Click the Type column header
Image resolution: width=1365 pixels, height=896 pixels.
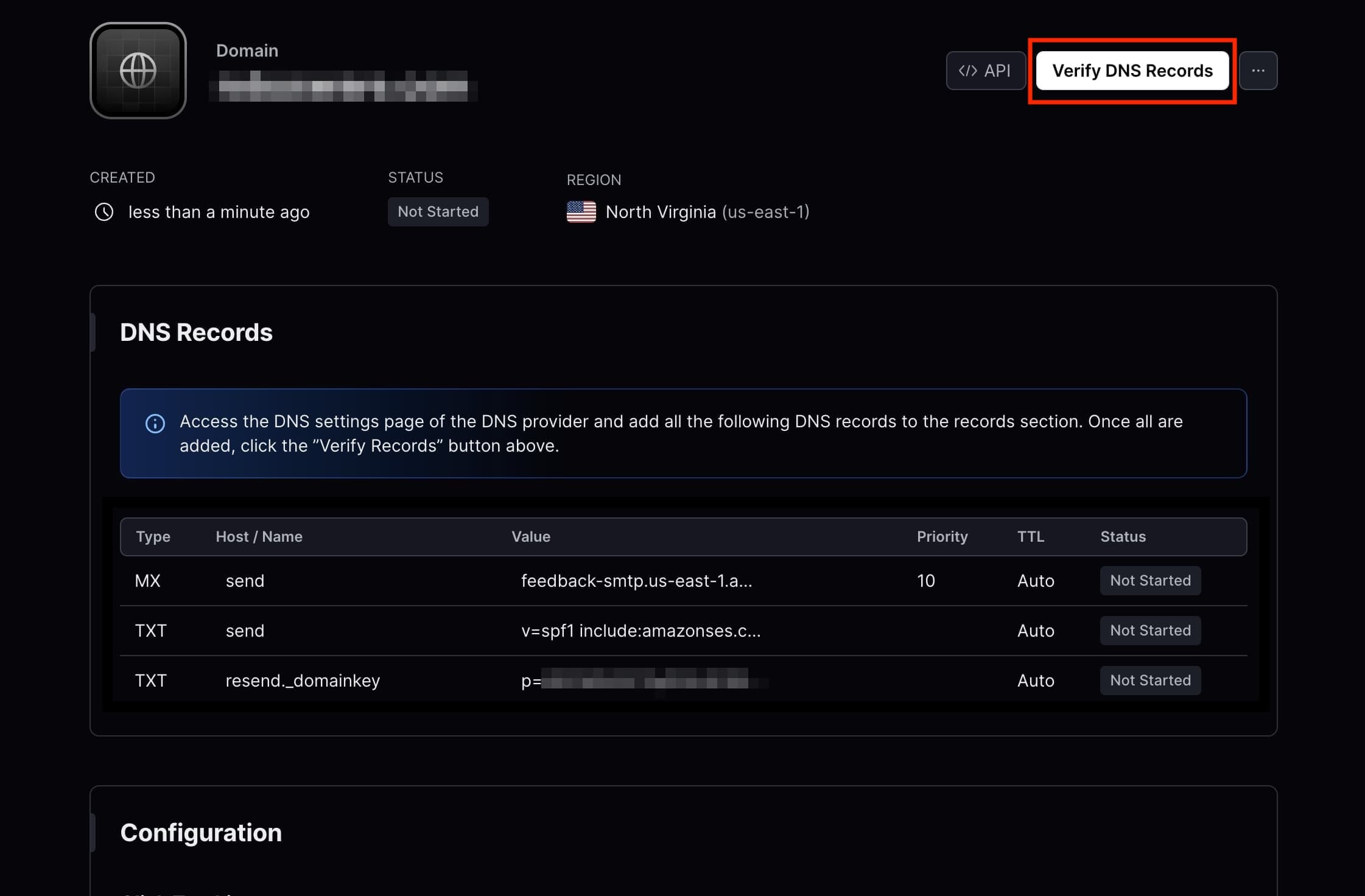click(153, 537)
